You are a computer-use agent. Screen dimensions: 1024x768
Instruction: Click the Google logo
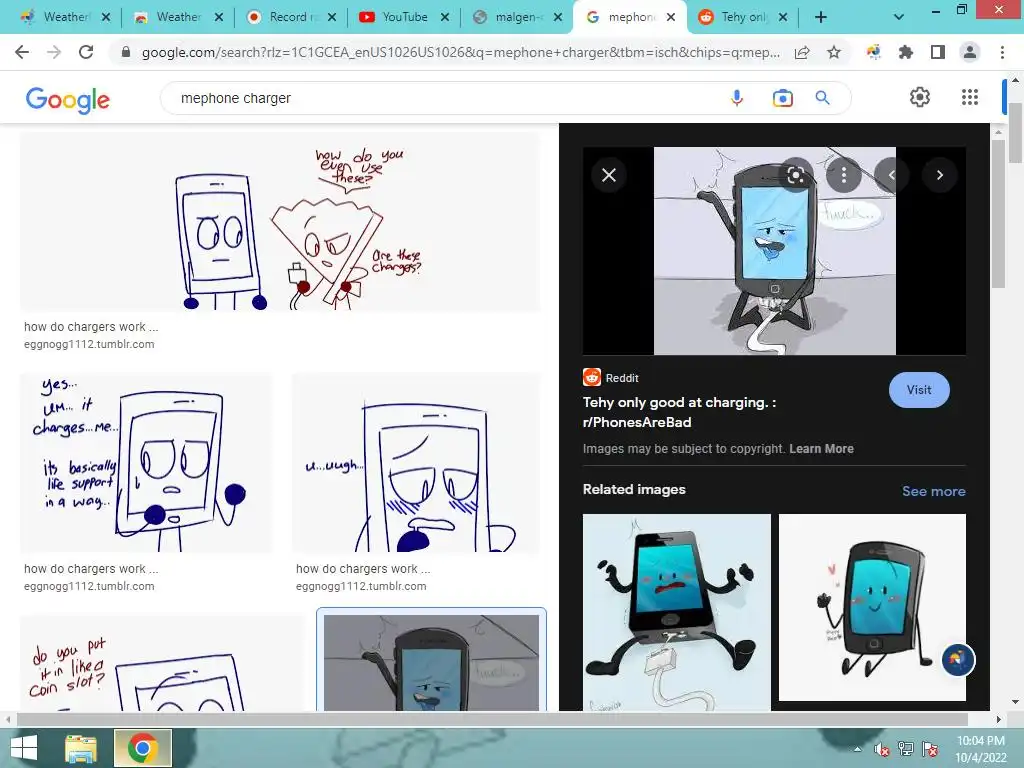68,99
